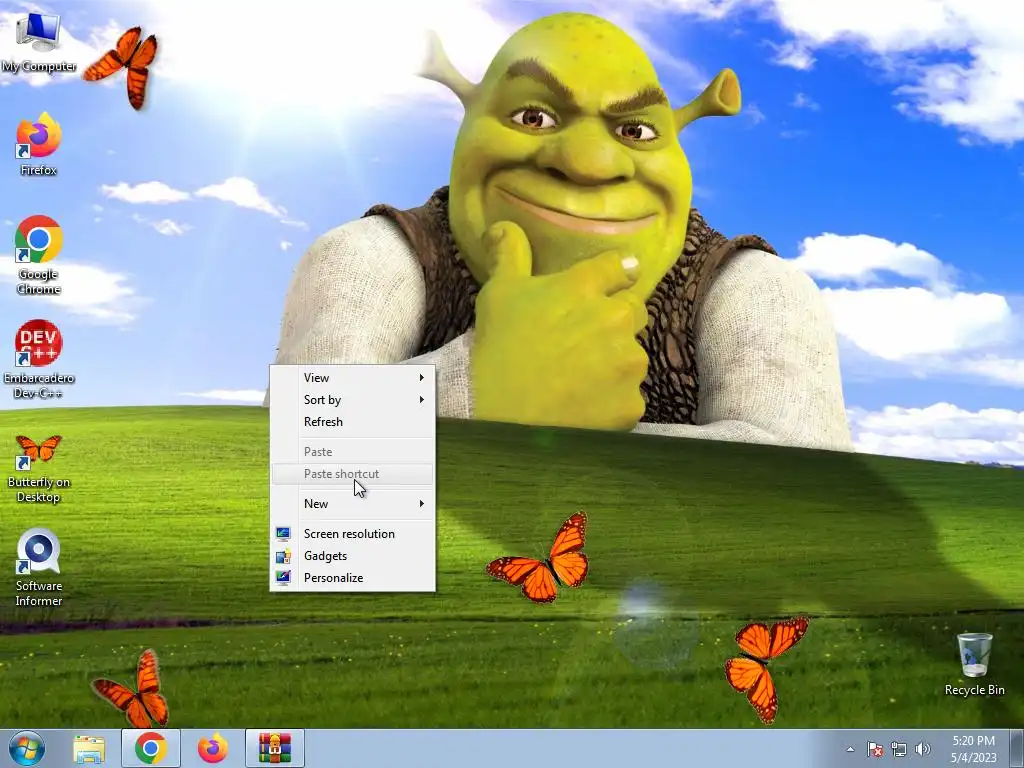Expand the New submenu

tap(352, 504)
